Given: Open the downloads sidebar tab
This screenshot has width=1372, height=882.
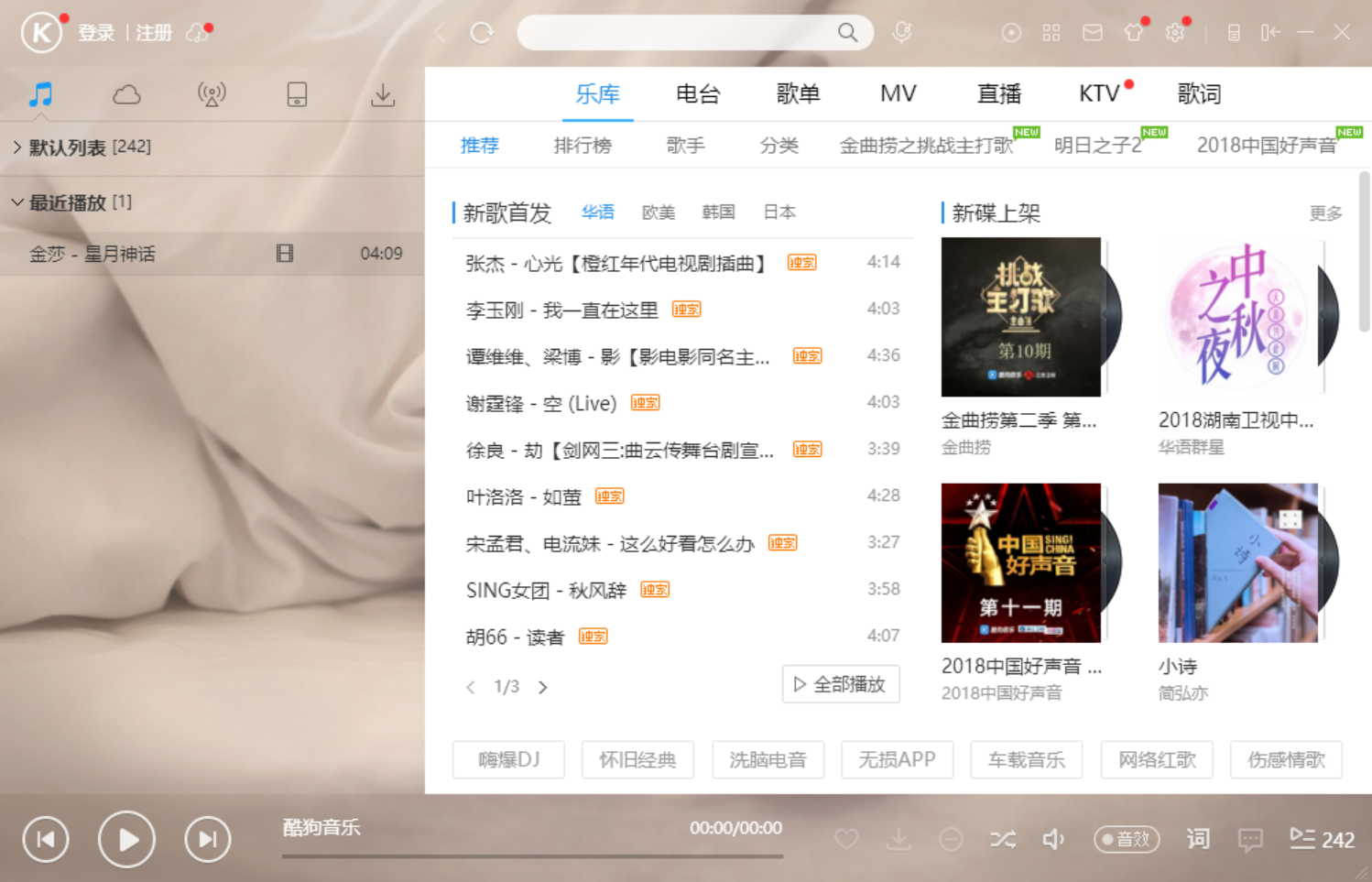Looking at the screenshot, I should coord(383,94).
